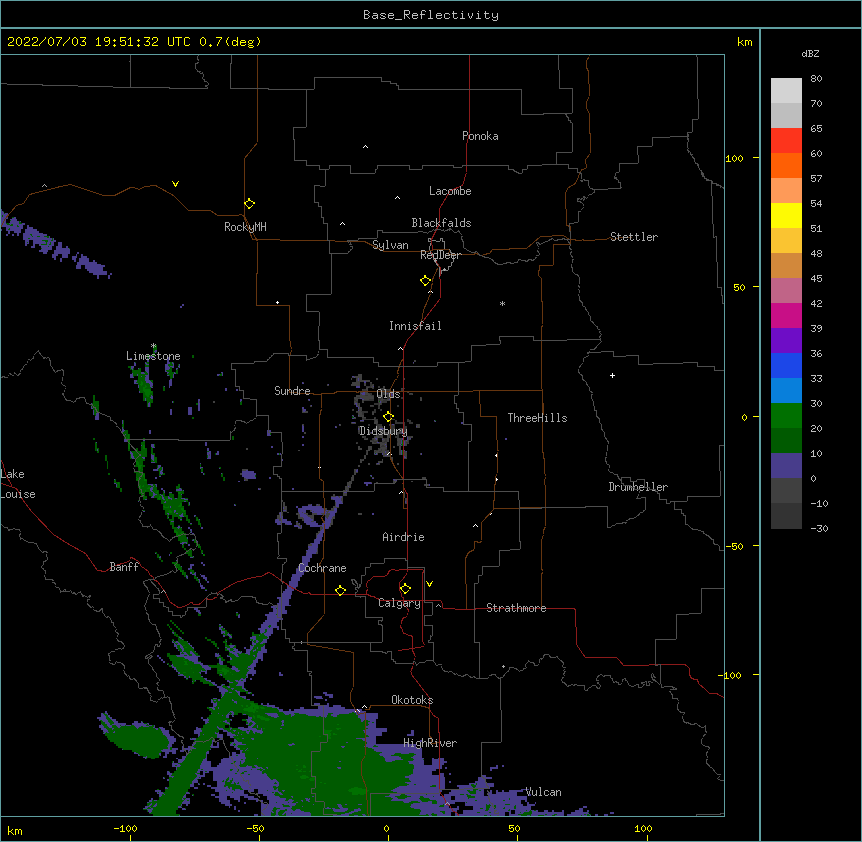Click the Ponoka city label

click(x=480, y=136)
